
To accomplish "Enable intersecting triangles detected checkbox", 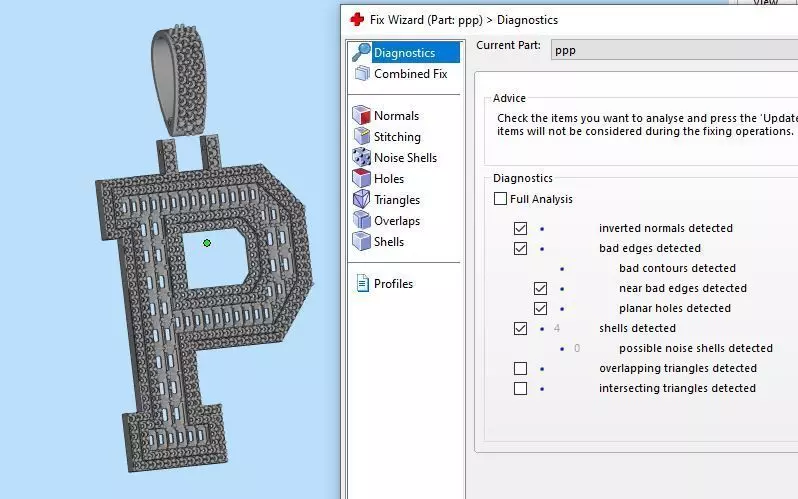I will click(x=520, y=389).
